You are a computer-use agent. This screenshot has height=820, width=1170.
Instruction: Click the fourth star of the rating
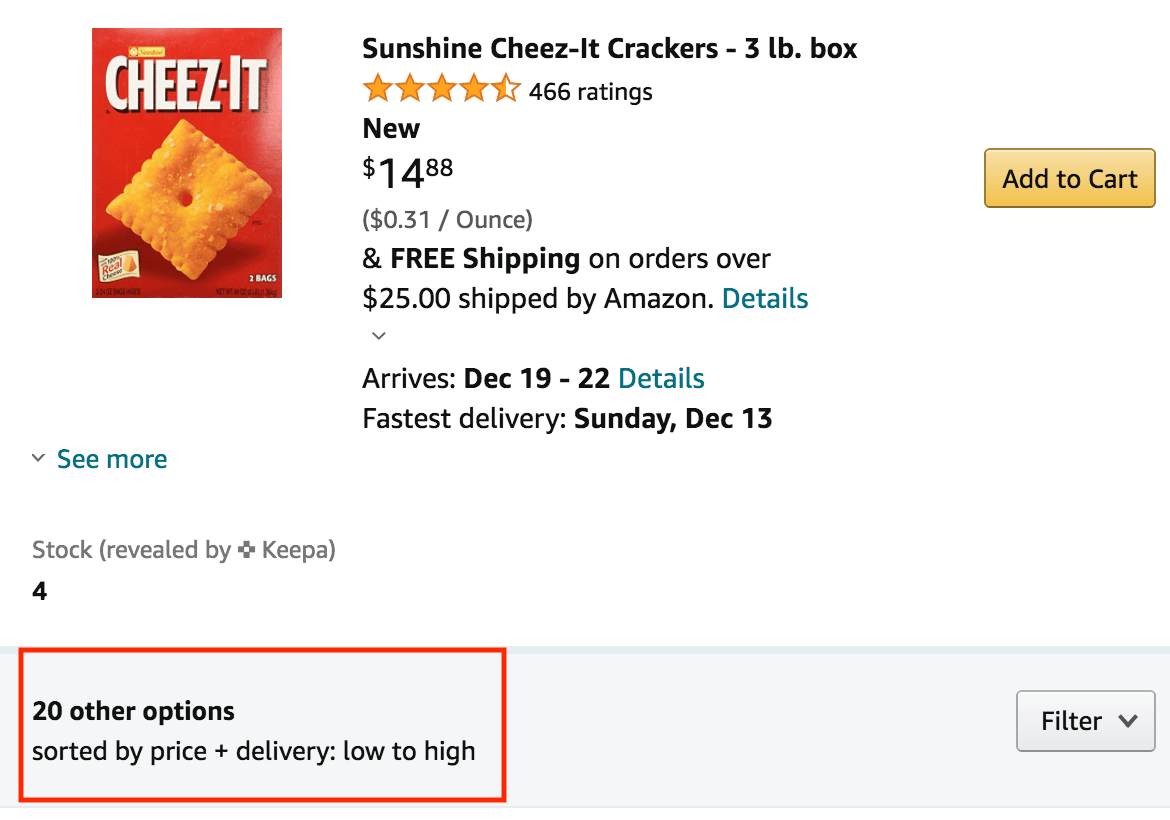(x=473, y=89)
